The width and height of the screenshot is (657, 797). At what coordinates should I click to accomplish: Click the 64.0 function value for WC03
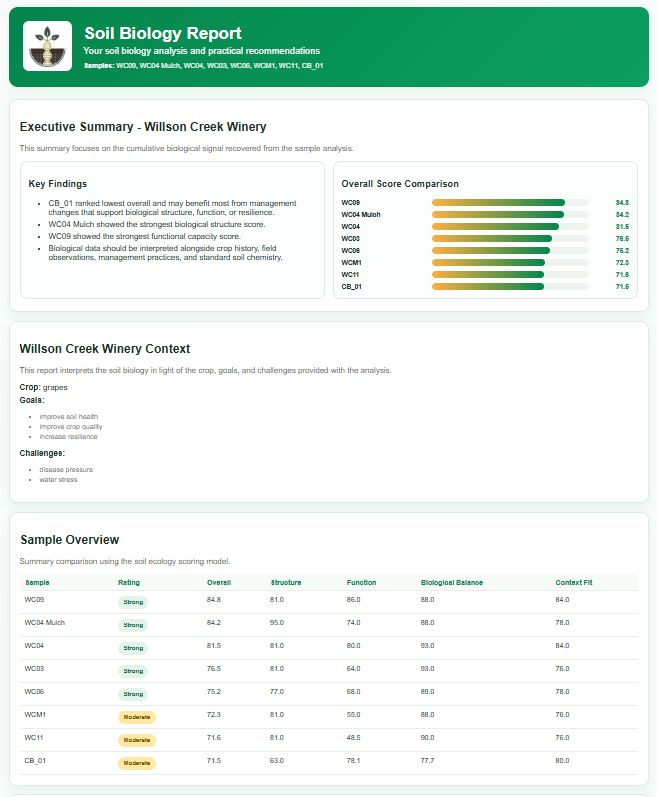point(354,669)
